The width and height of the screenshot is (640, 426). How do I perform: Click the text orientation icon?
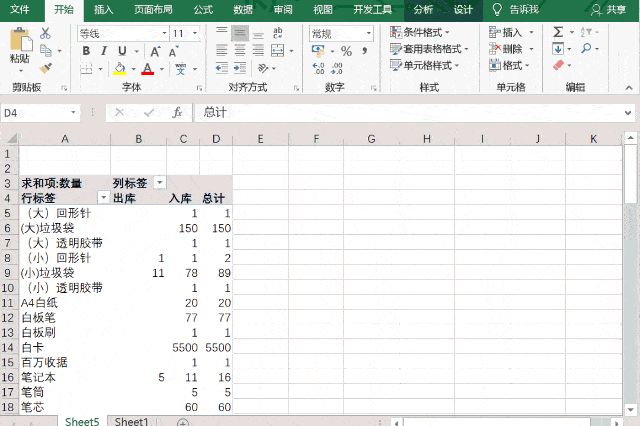coord(263,68)
